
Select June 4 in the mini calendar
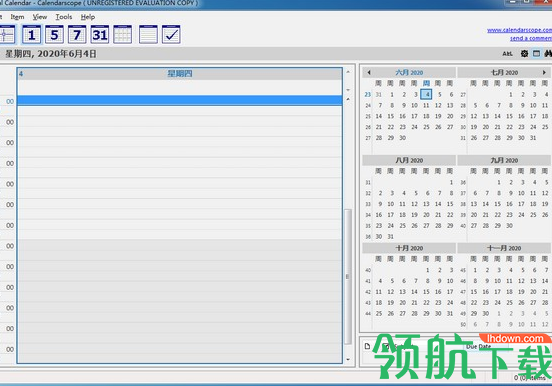[x=426, y=94]
